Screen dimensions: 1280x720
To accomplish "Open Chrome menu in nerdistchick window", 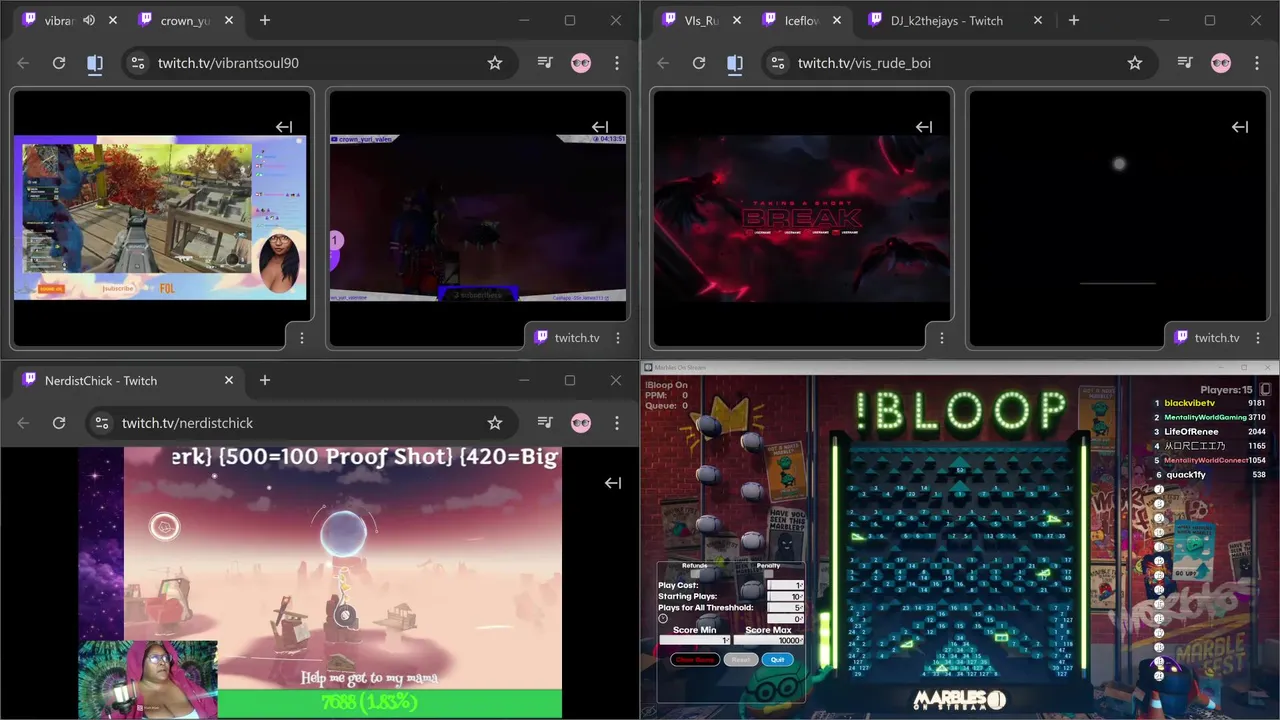I will (617, 423).
